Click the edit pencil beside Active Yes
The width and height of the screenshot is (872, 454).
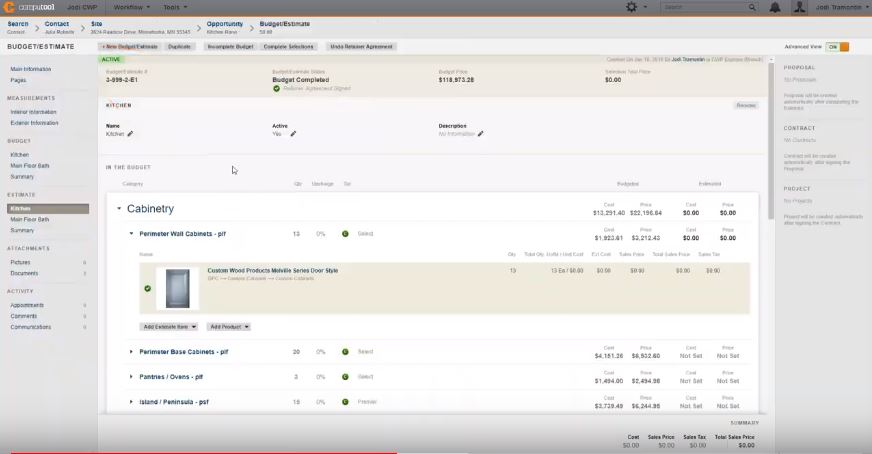pyautogui.click(x=293, y=134)
